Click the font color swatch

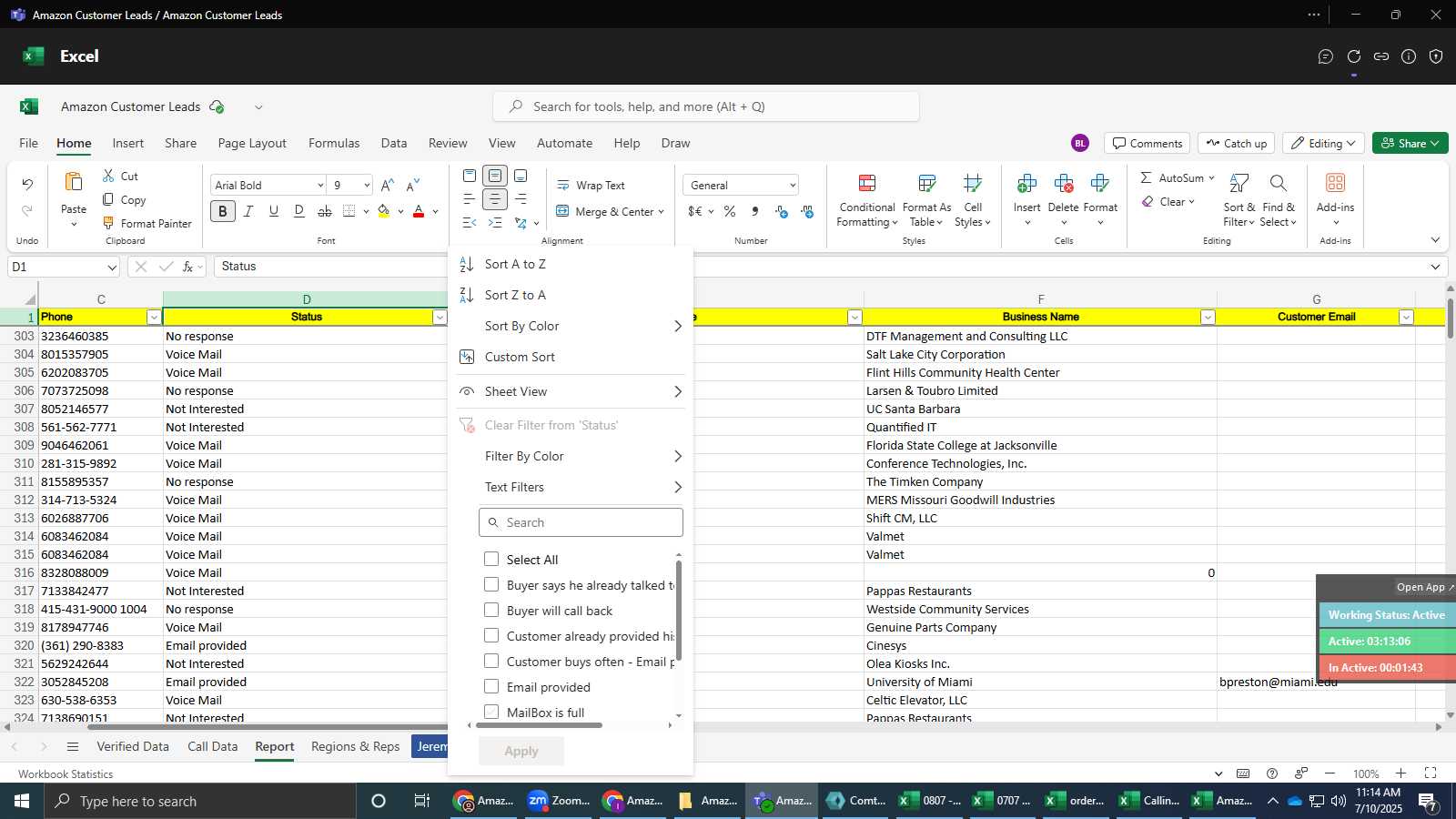point(419,211)
